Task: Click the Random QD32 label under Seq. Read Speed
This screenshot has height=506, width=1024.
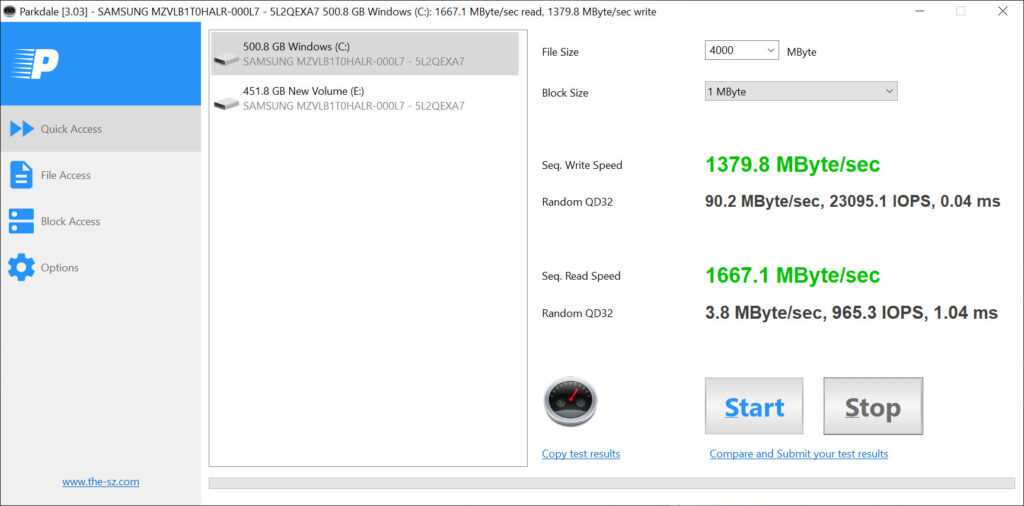Action: (577, 313)
